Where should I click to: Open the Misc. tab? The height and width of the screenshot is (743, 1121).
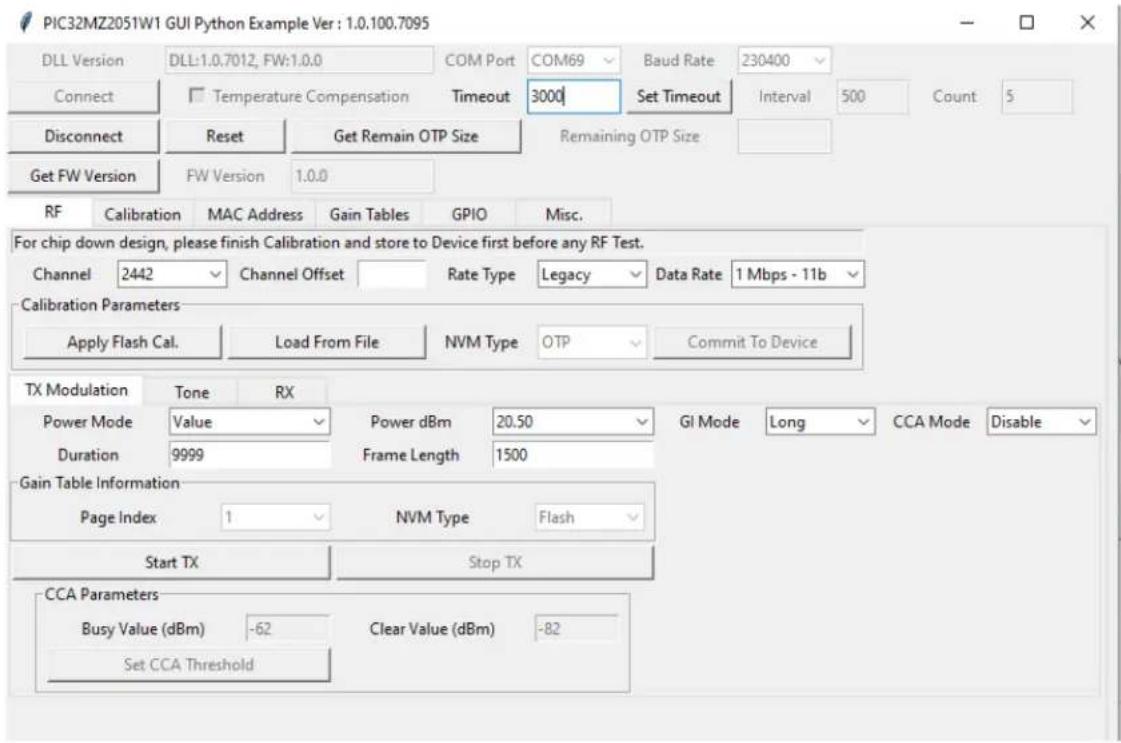tap(563, 215)
